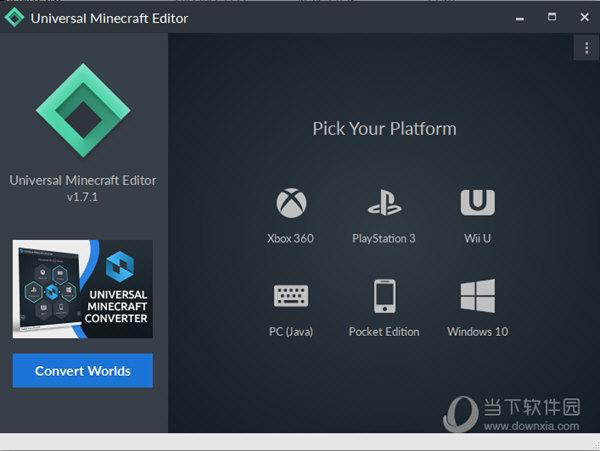This screenshot has width=600, height=451.
Task: Click the Xbox 360 label
Action: pos(290,238)
